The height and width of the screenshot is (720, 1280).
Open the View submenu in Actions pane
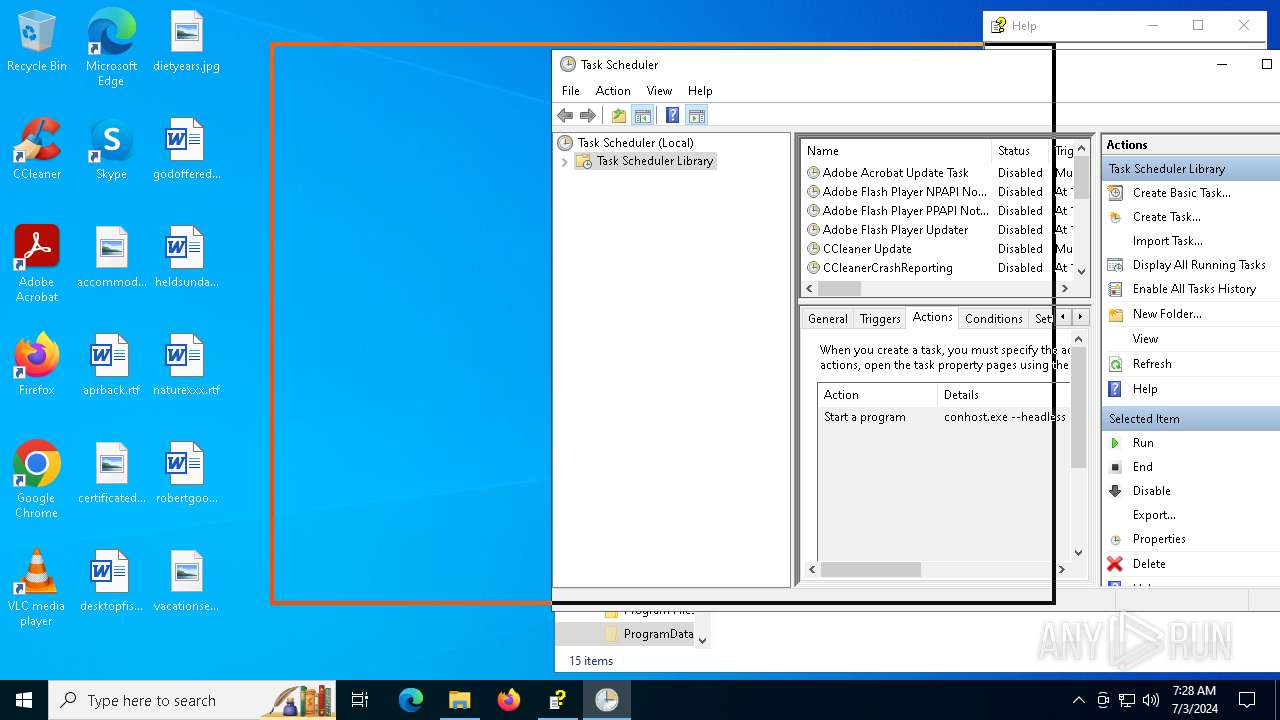tap(1145, 339)
